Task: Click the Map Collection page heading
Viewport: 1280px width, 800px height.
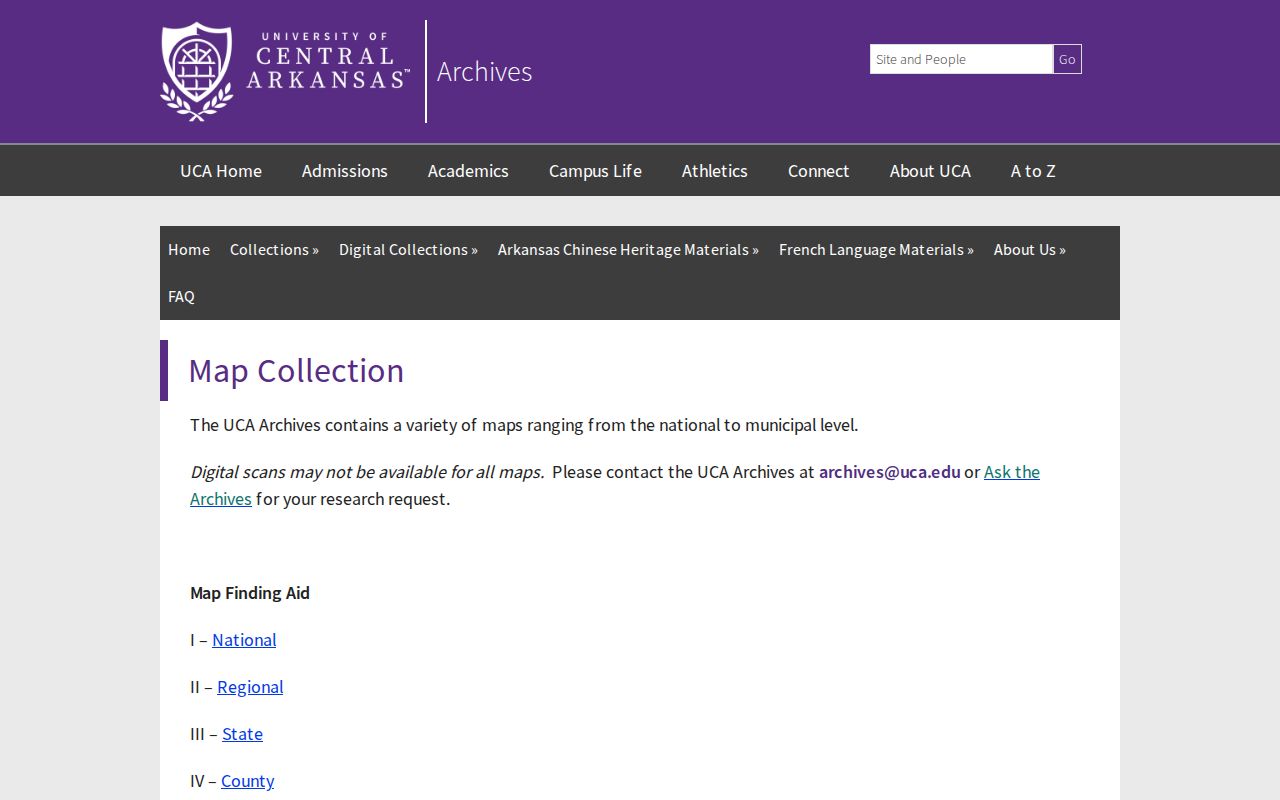Action: (x=296, y=371)
